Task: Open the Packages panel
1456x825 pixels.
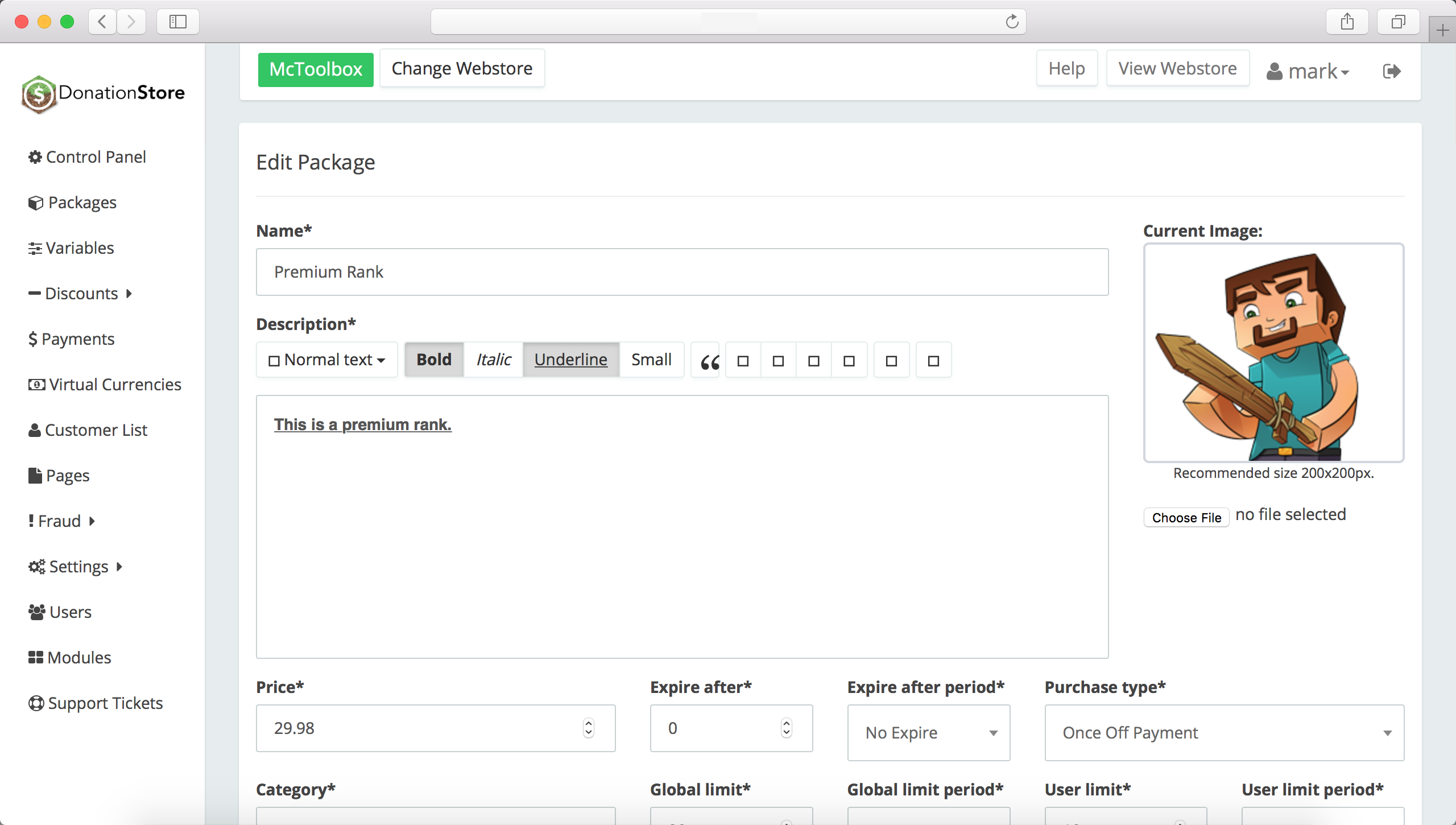Action: 82,202
